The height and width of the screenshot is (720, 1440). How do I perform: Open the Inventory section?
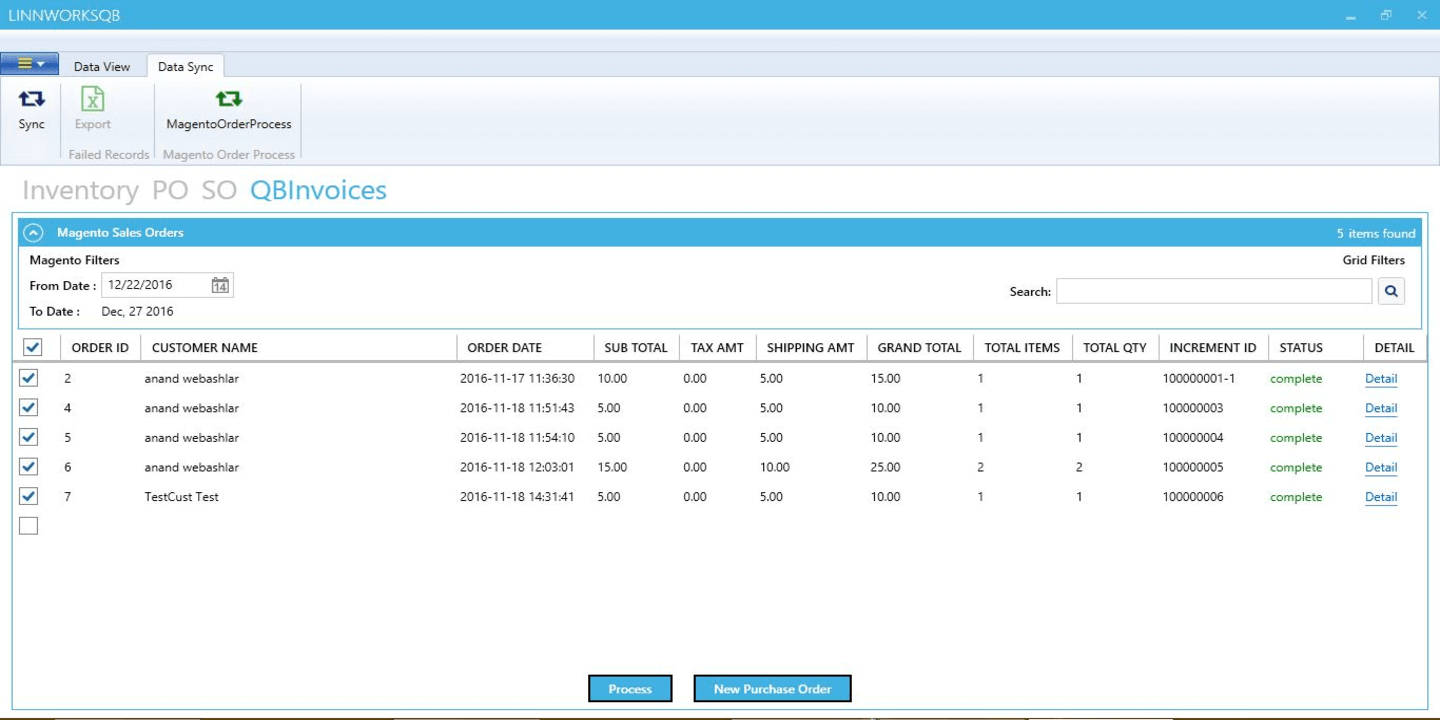(80, 190)
